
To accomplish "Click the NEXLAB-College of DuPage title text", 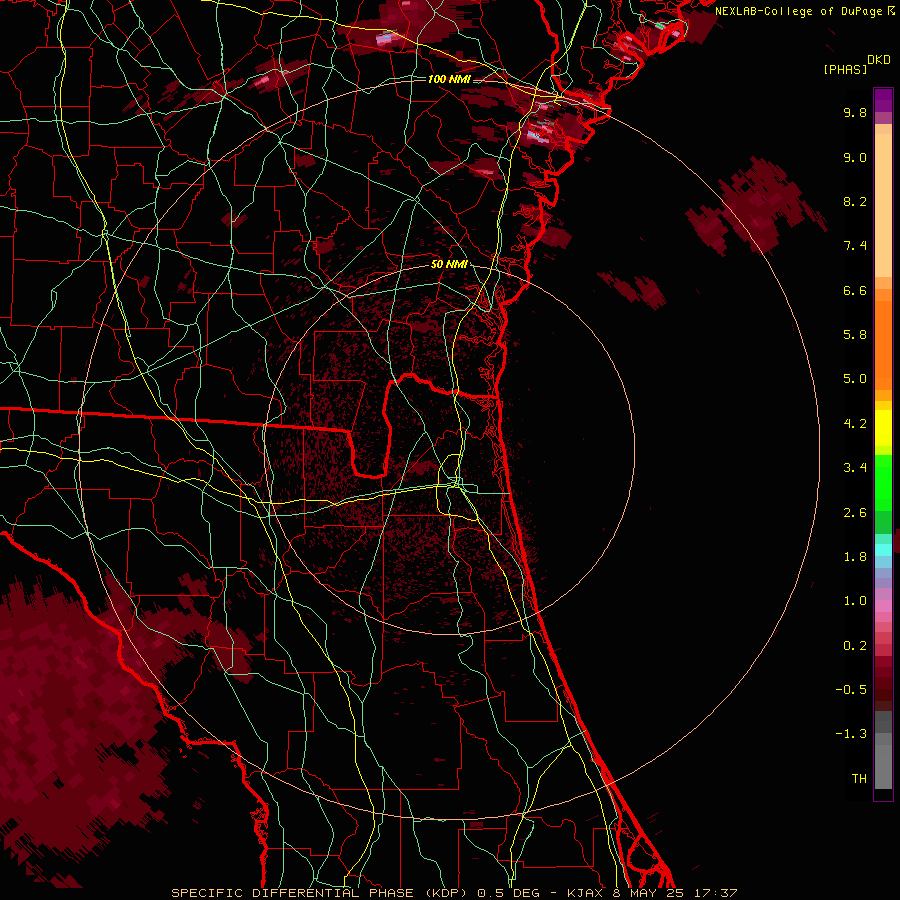I will point(798,11).
